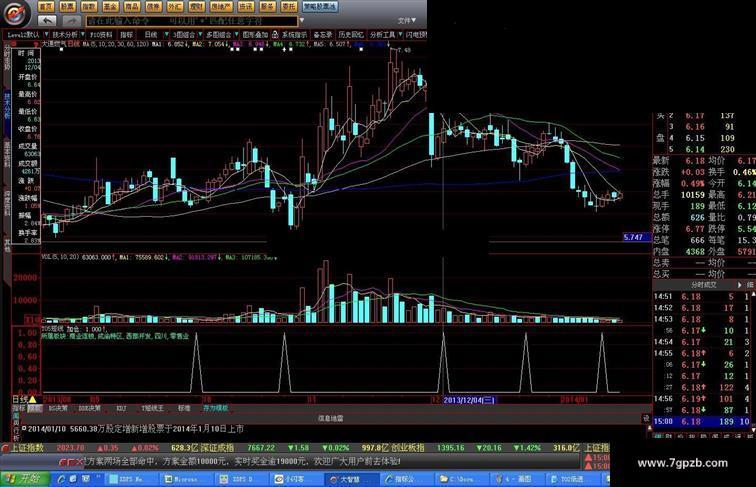Expand the 技术分析 toolbar dropdown arrow
The image size is (756, 487).
[83, 35]
